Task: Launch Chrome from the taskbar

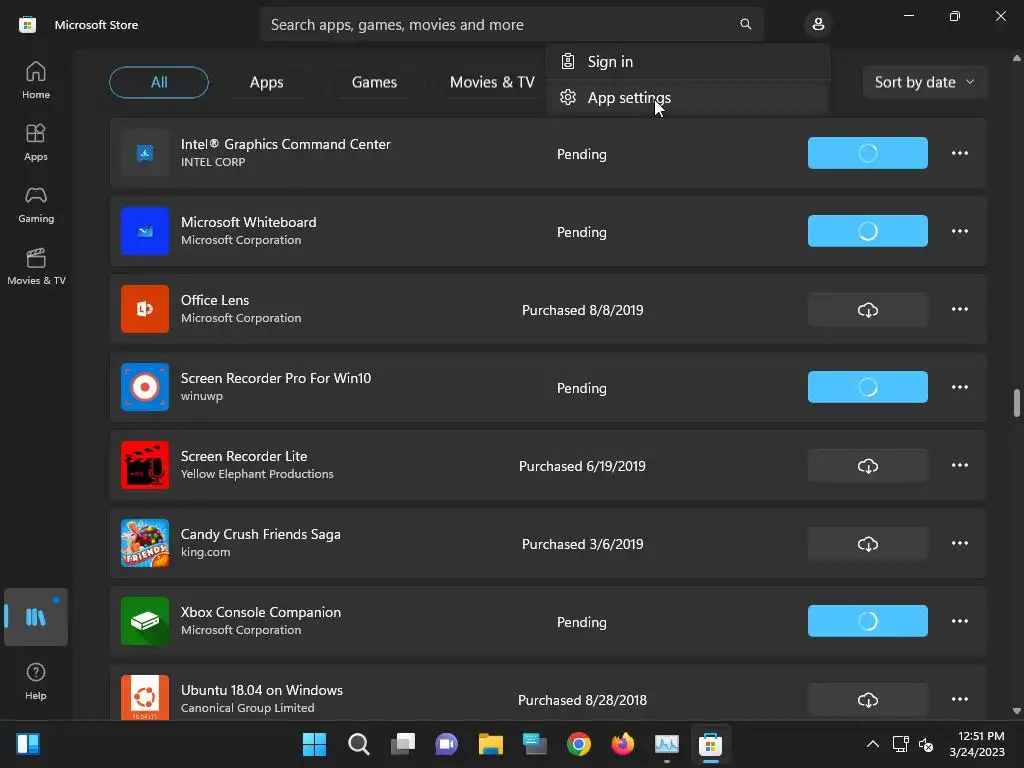Action: [578, 744]
